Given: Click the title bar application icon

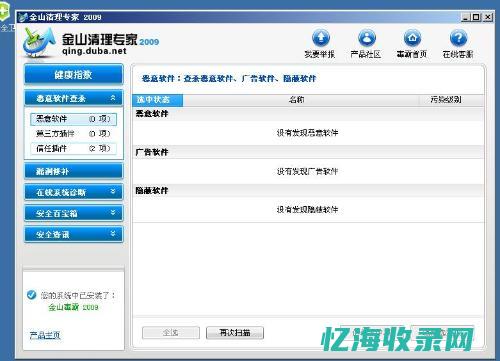Looking at the screenshot, I should [x=23, y=17].
